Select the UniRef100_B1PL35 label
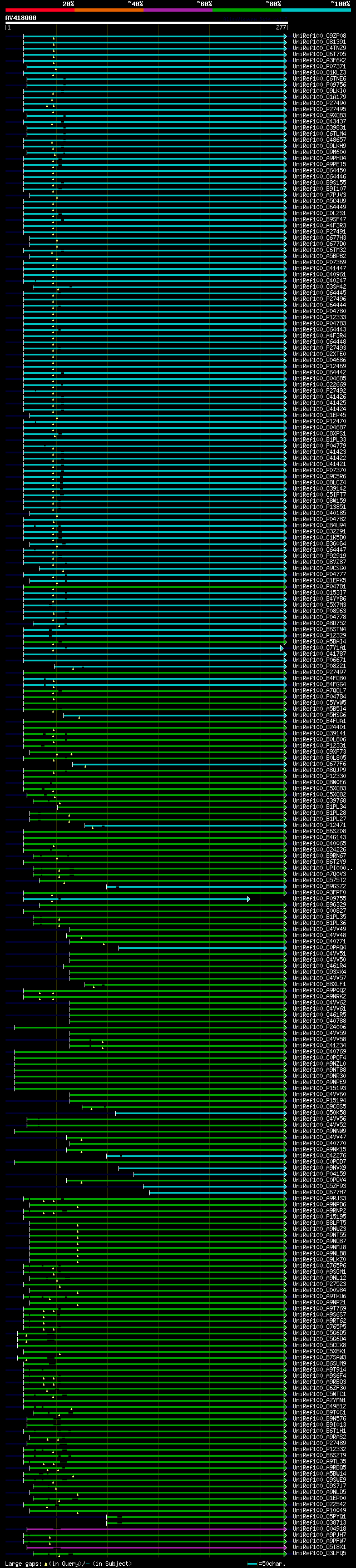 click(319, 917)
